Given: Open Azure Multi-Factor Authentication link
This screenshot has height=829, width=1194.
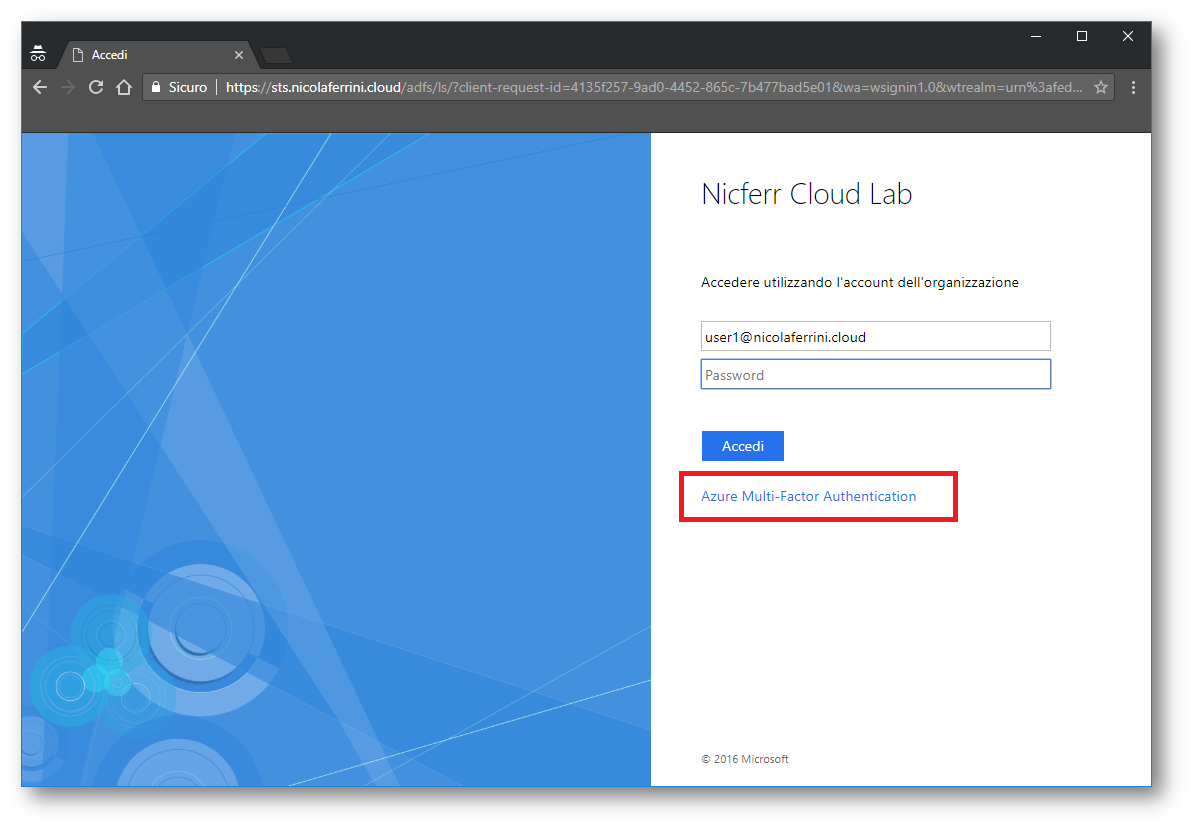Looking at the screenshot, I should click(808, 496).
